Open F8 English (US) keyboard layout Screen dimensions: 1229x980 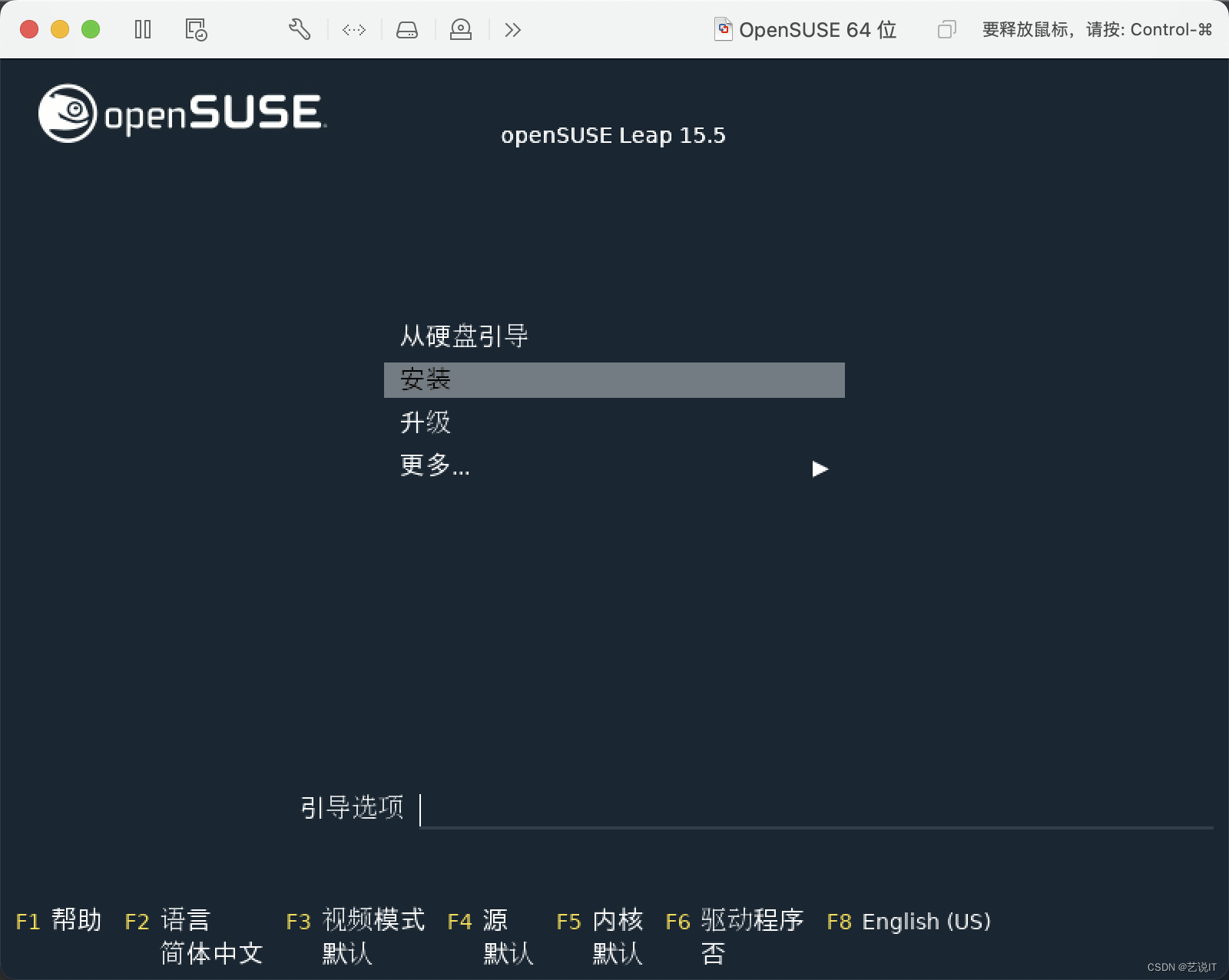coord(909,921)
